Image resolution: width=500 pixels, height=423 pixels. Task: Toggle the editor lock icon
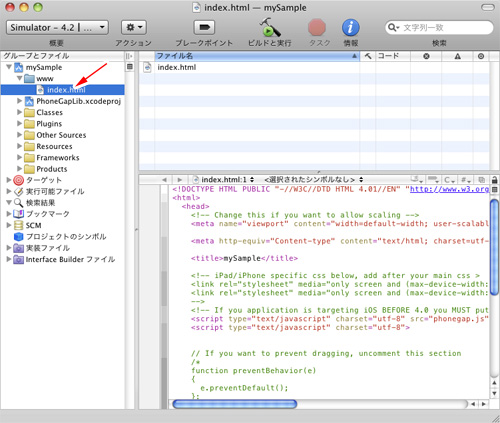495,180
